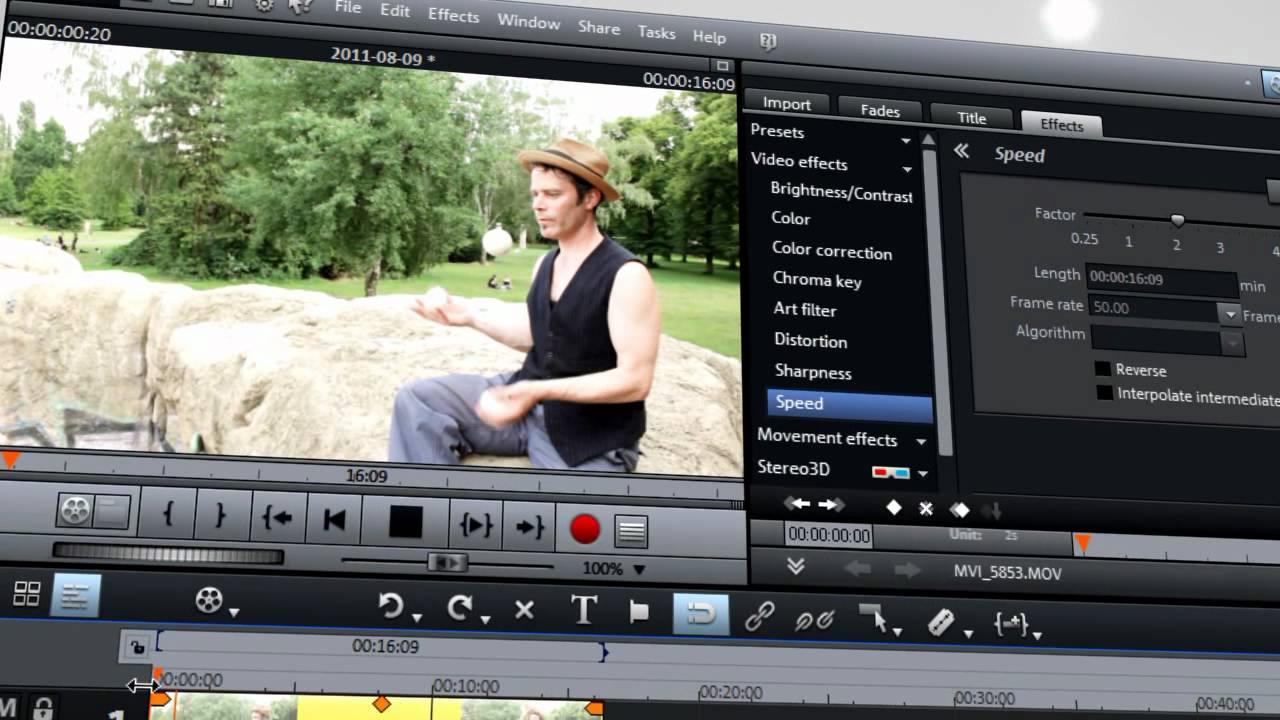Viewport: 1280px width, 720px height.
Task: Toggle the magnet snapping button
Action: [700, 614]
